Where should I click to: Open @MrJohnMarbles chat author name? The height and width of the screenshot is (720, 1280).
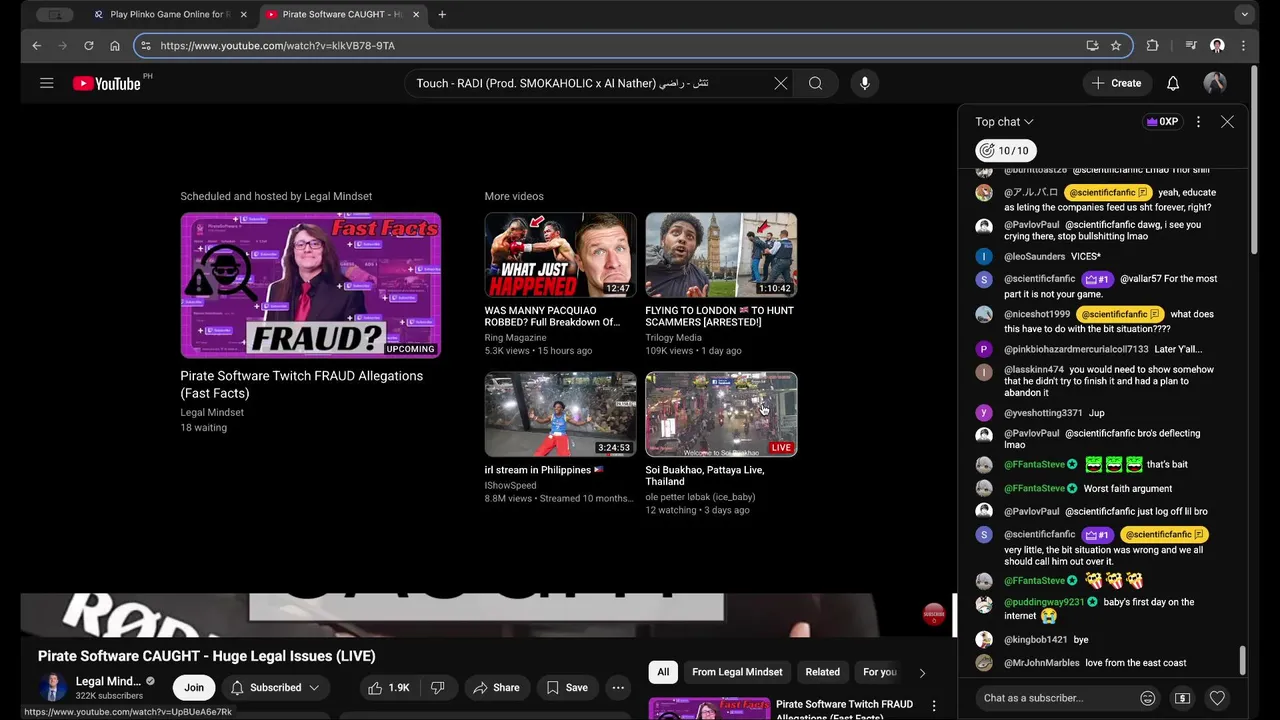click(1042, 663)
